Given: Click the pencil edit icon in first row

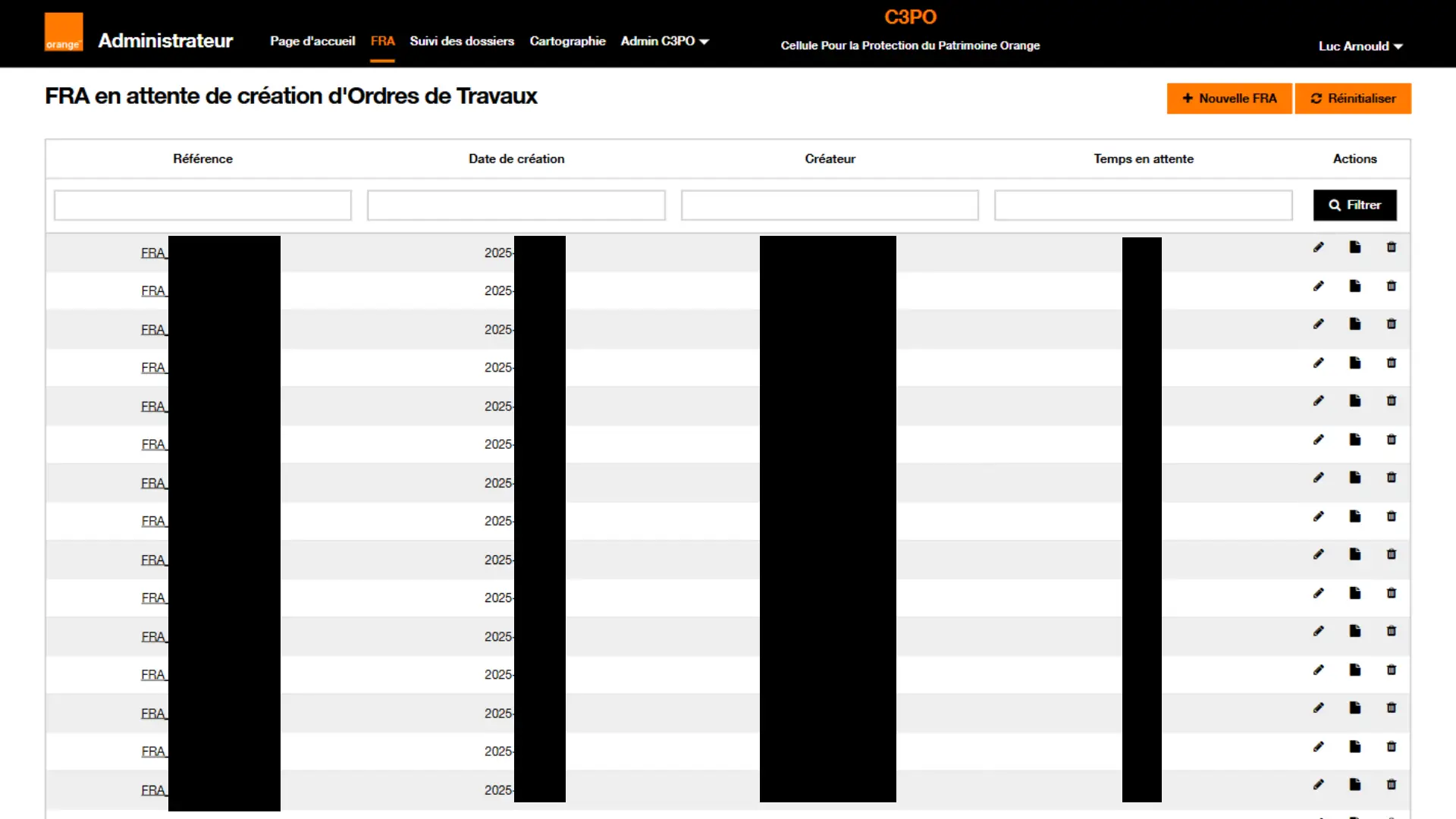Looking at the screenshot, I should (1319, 247).
